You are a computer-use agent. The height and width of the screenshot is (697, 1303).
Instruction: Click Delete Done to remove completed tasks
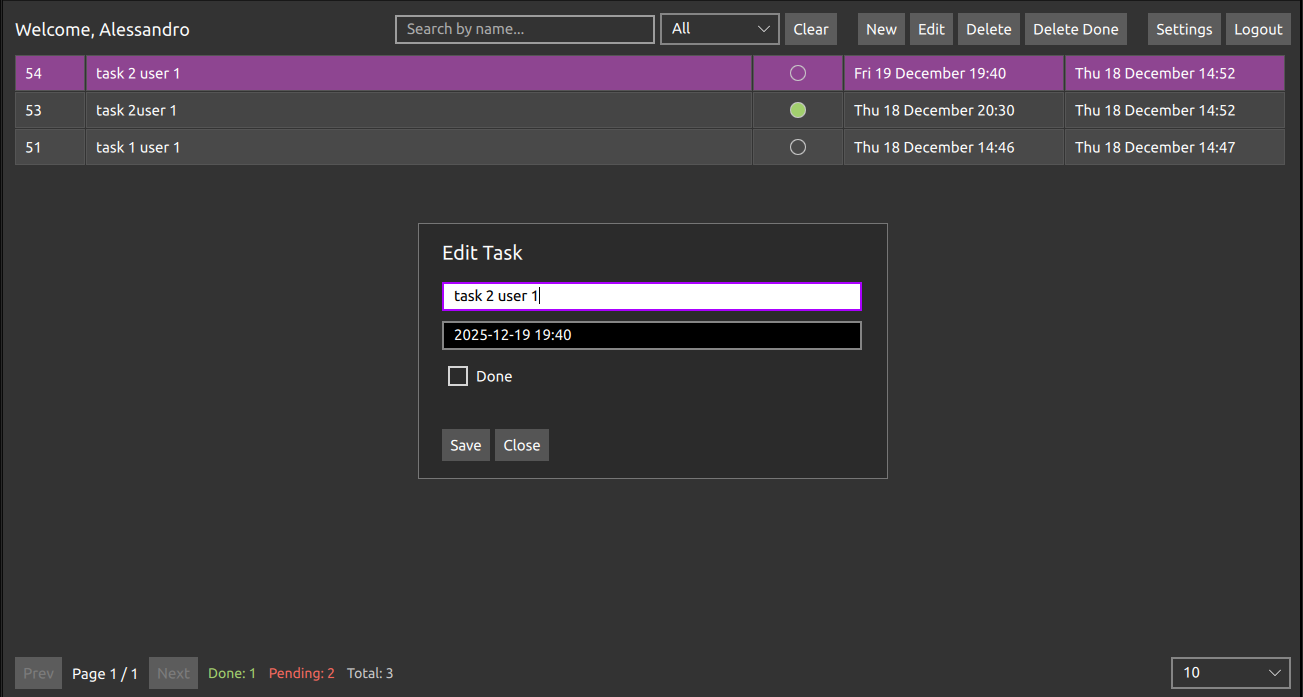pos(1075,29)
